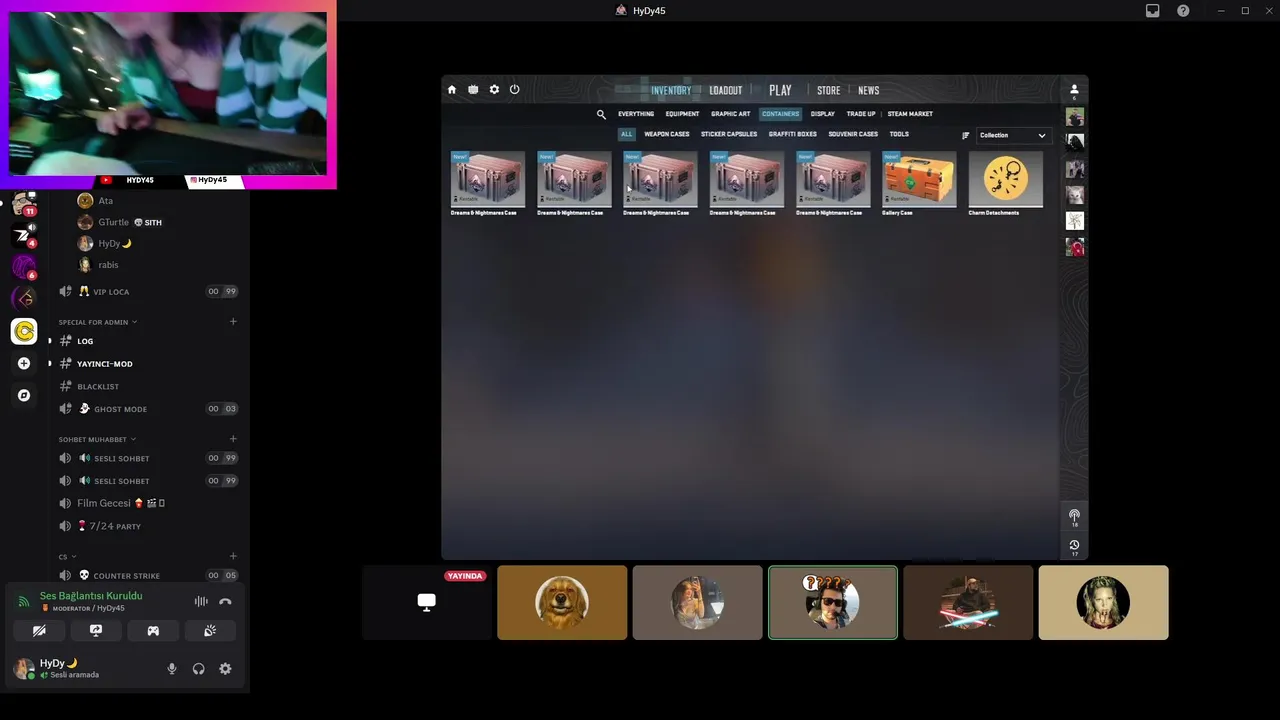Open Discord user settings gear

pos(225,669)
